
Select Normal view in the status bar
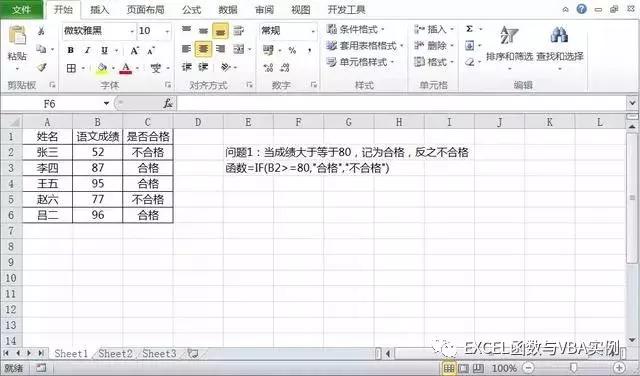tap(449, 368)
